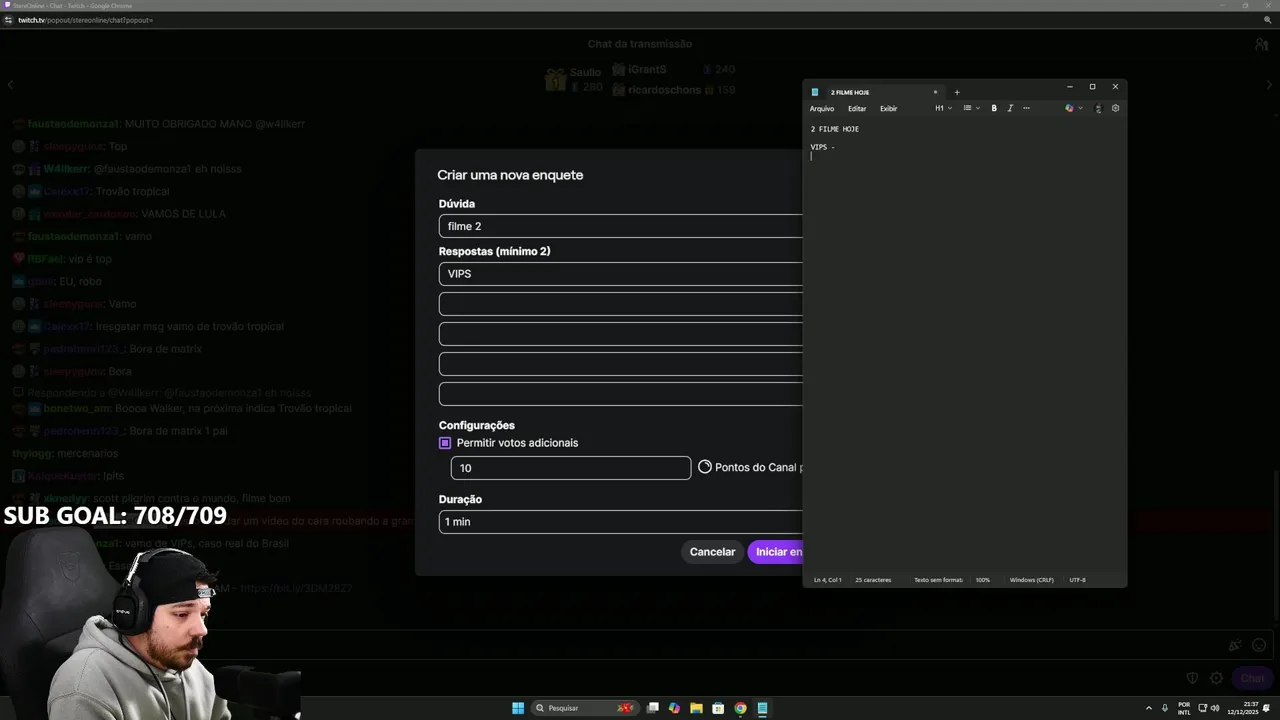Viewport: 1280px width, 720px height.
Task: Click 25 caracteres in Notepad status bar
Action: (873, 580)
